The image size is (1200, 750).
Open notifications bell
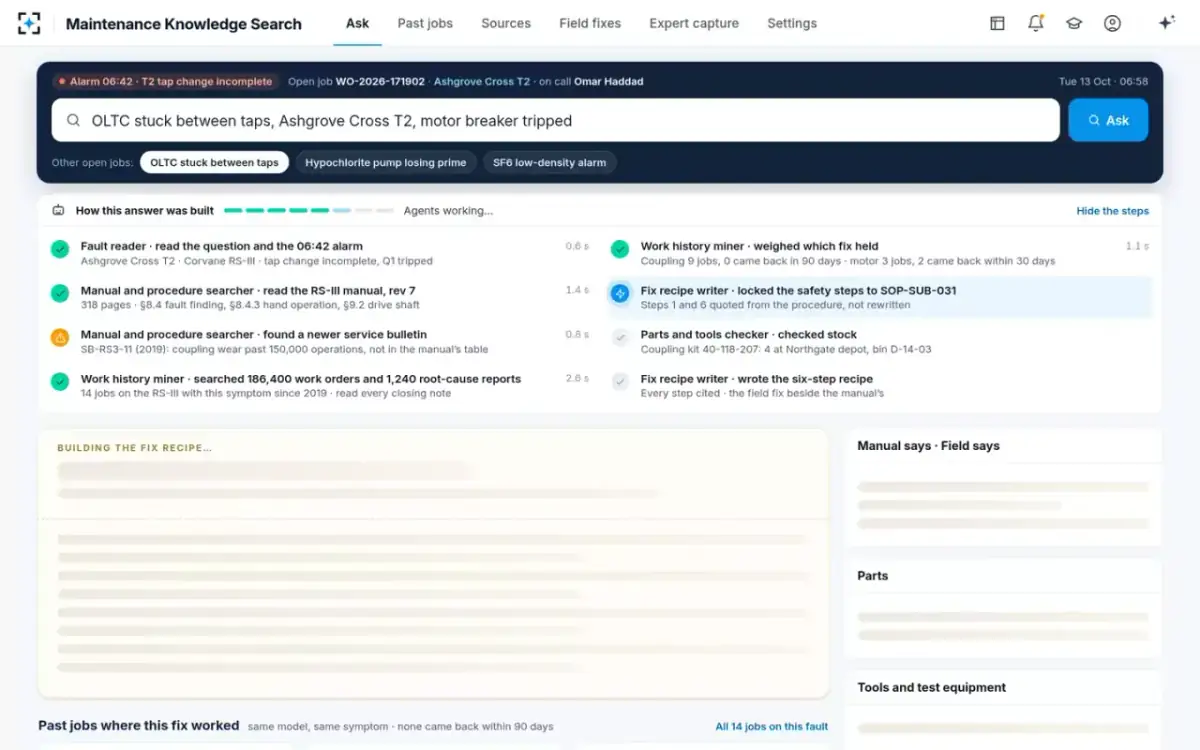[1036, 23]
